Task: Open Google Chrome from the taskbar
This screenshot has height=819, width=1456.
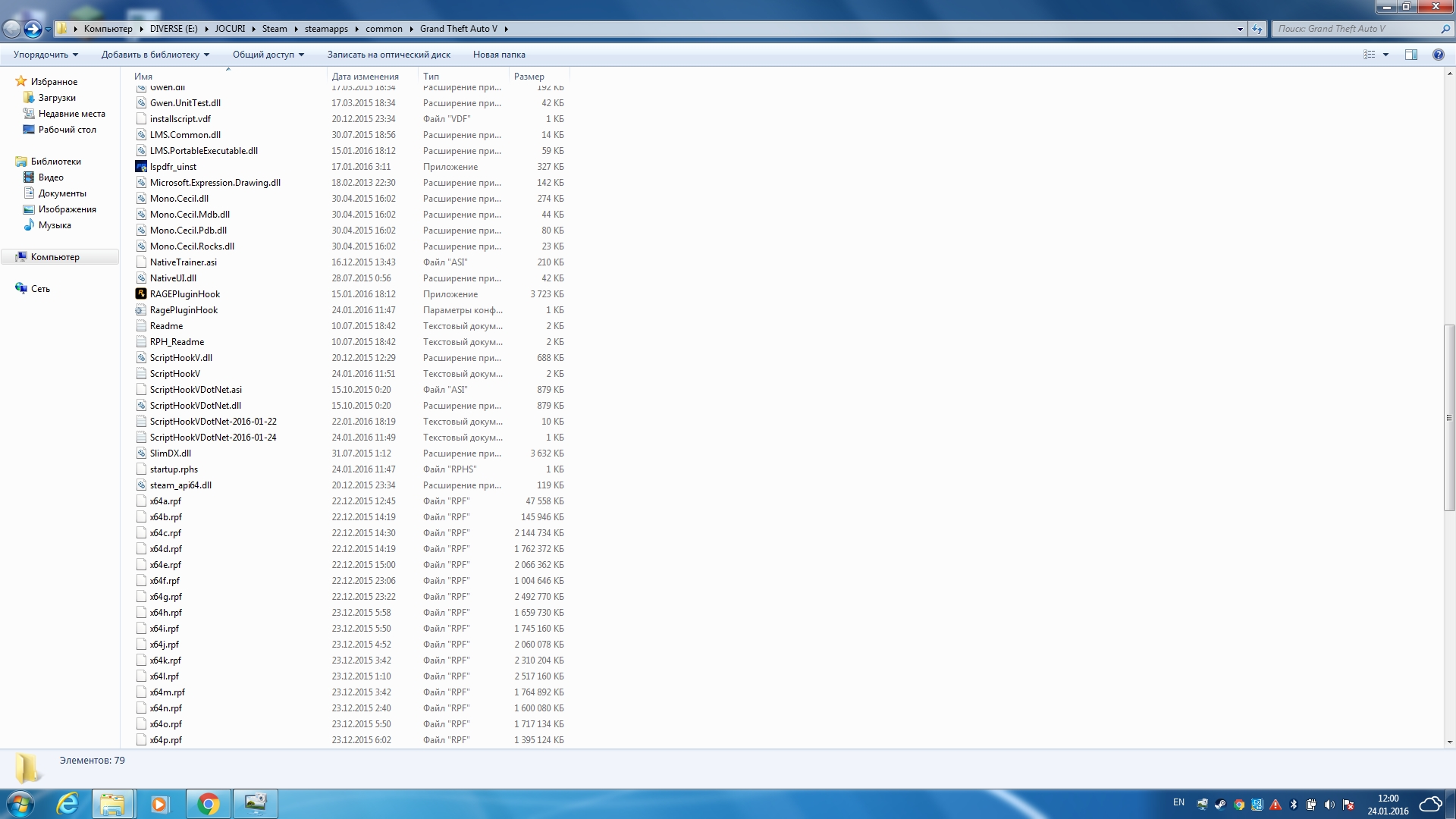Action: coord(208,804)
